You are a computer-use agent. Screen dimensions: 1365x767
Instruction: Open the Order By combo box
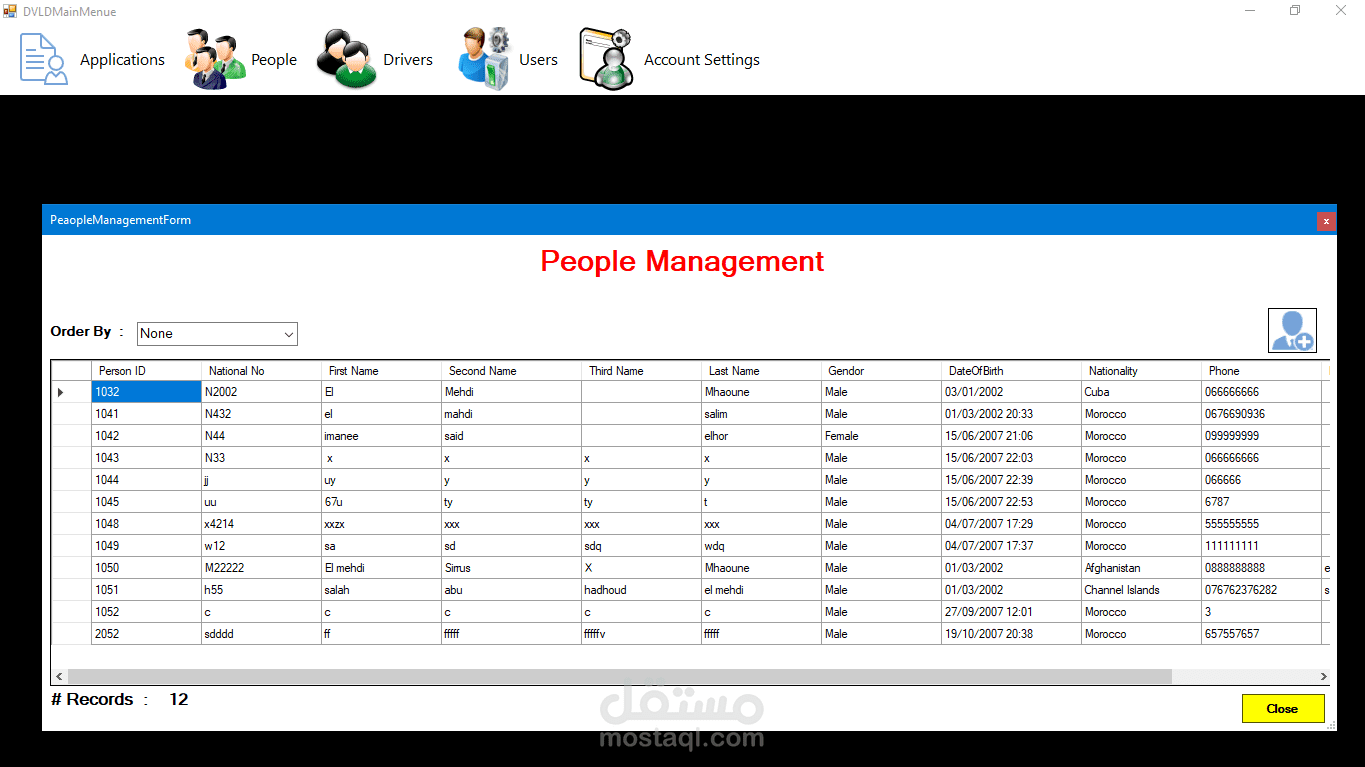tap(217, 333)
